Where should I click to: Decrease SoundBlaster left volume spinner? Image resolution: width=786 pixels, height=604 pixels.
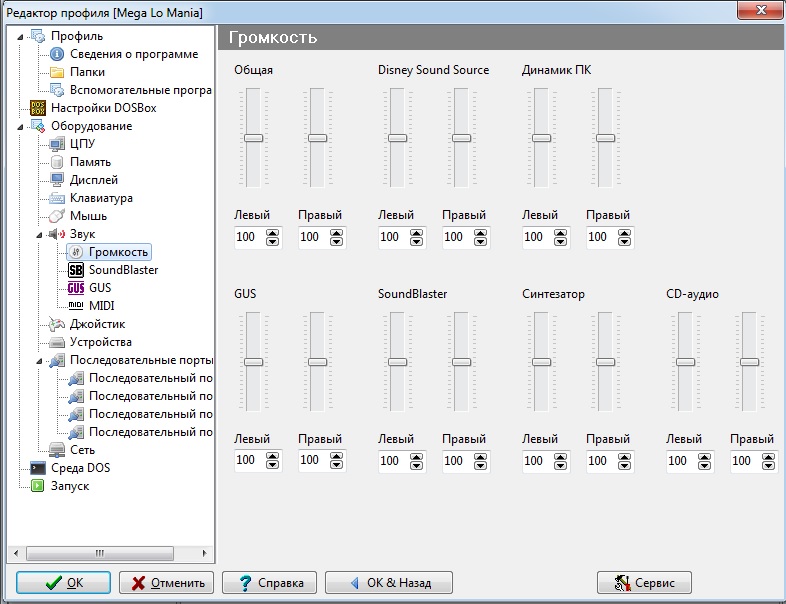(416, 465)
